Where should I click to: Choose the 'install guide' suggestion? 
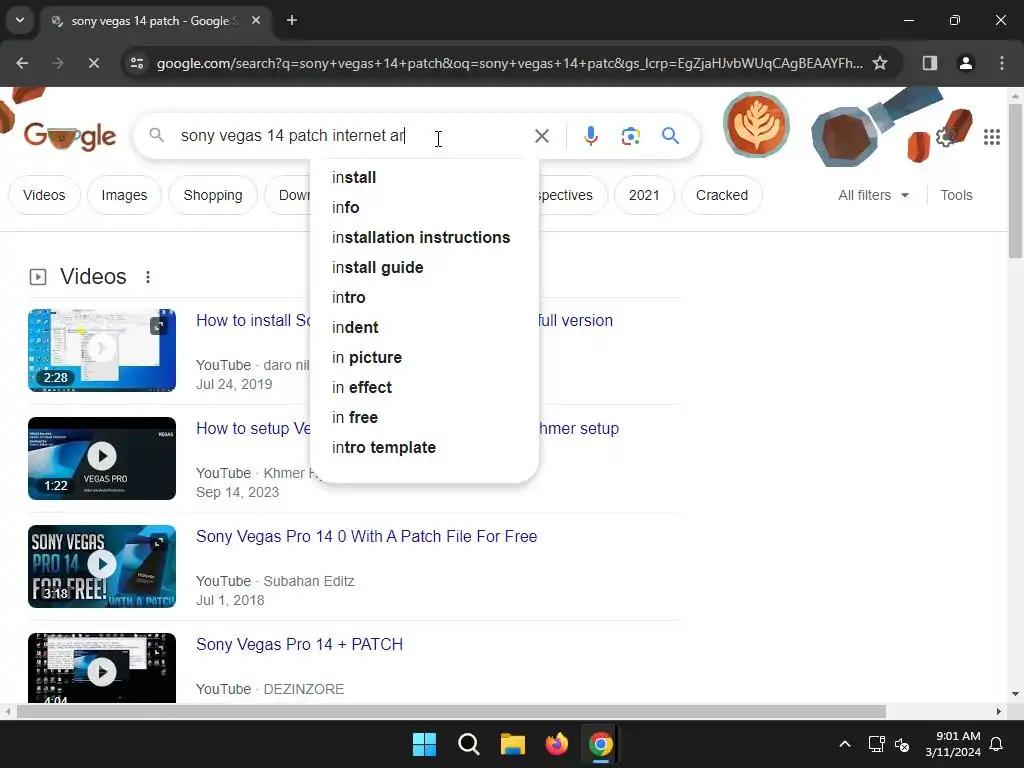(x=424, y=268)
